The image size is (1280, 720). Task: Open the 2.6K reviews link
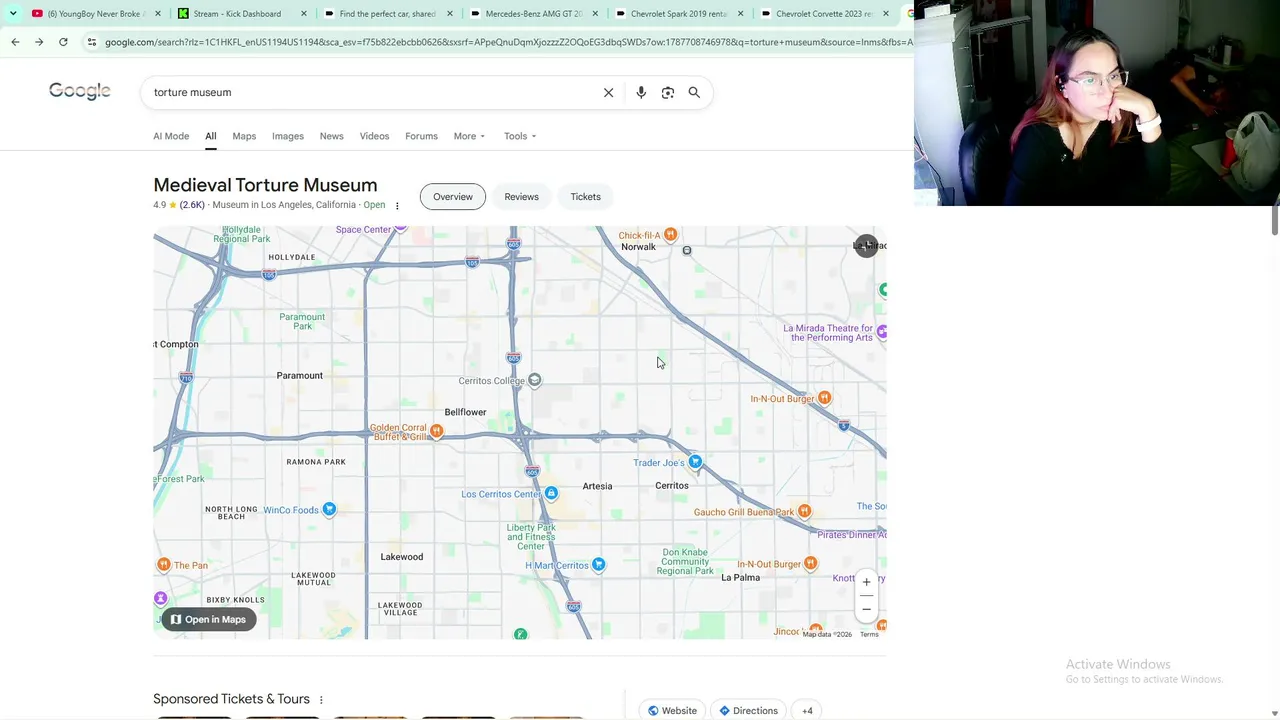(x=192, y=205)
